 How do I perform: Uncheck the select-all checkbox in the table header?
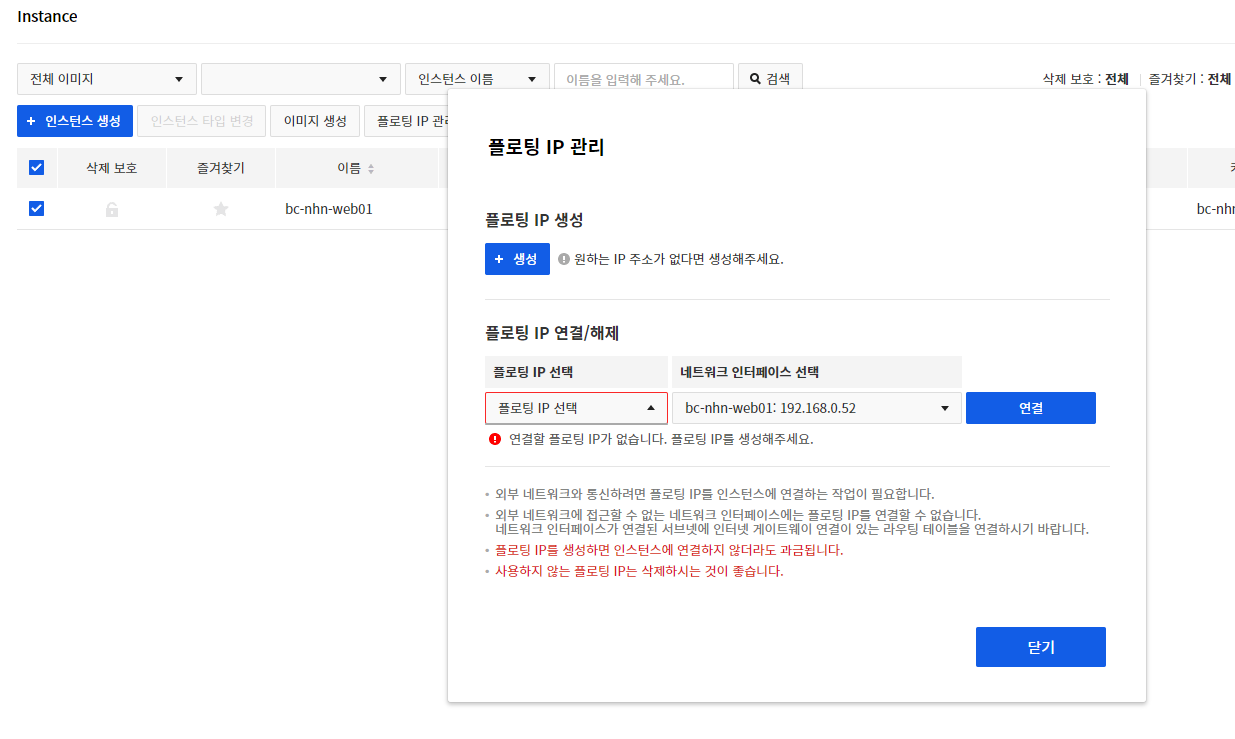36,167
